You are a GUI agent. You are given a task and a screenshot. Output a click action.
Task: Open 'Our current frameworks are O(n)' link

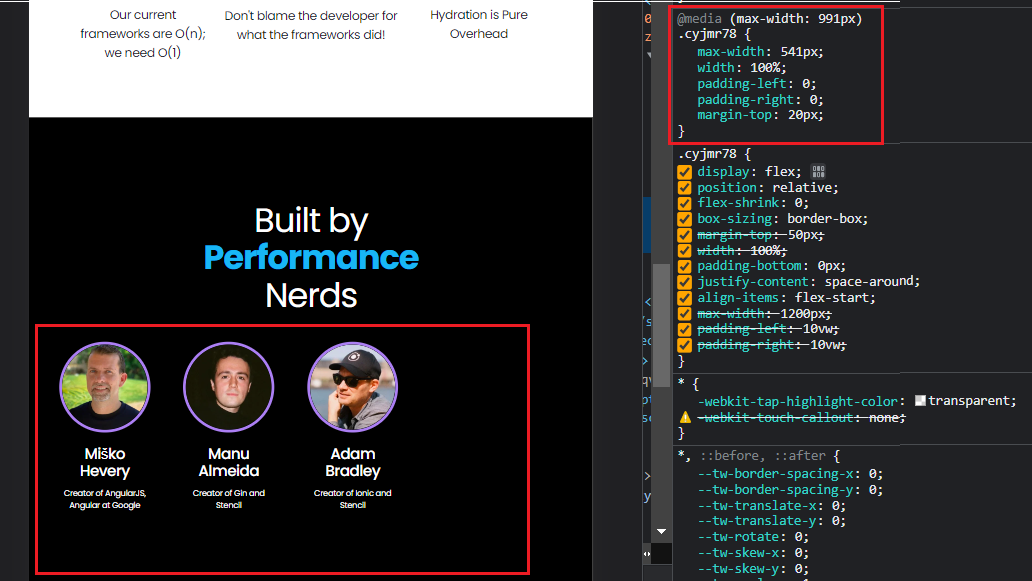[x=143, y=34]
